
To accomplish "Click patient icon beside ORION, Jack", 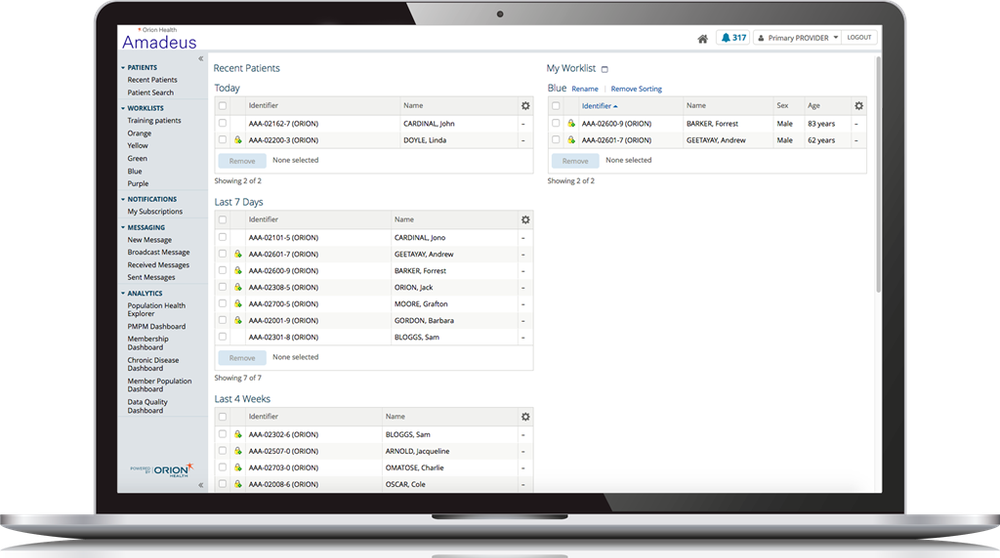I will click(x=238, y=287).
